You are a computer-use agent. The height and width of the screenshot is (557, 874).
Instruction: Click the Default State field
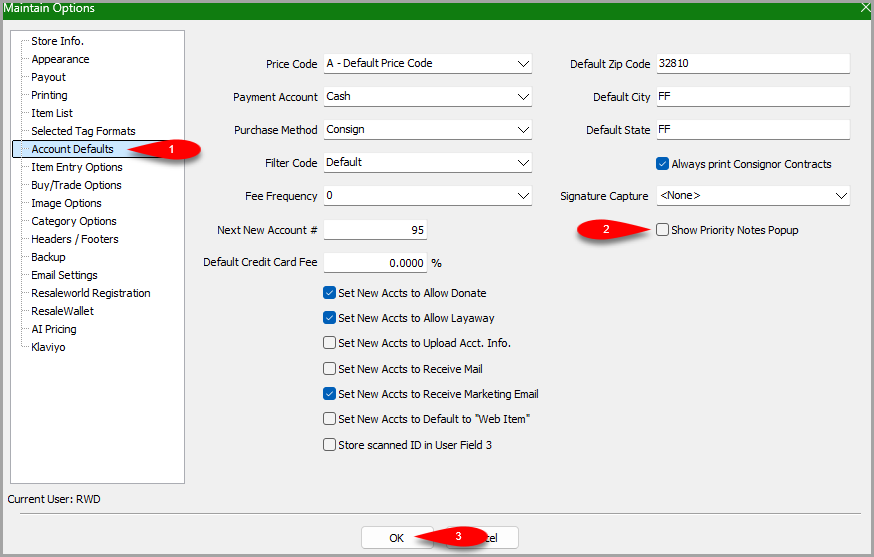(753, 129)
